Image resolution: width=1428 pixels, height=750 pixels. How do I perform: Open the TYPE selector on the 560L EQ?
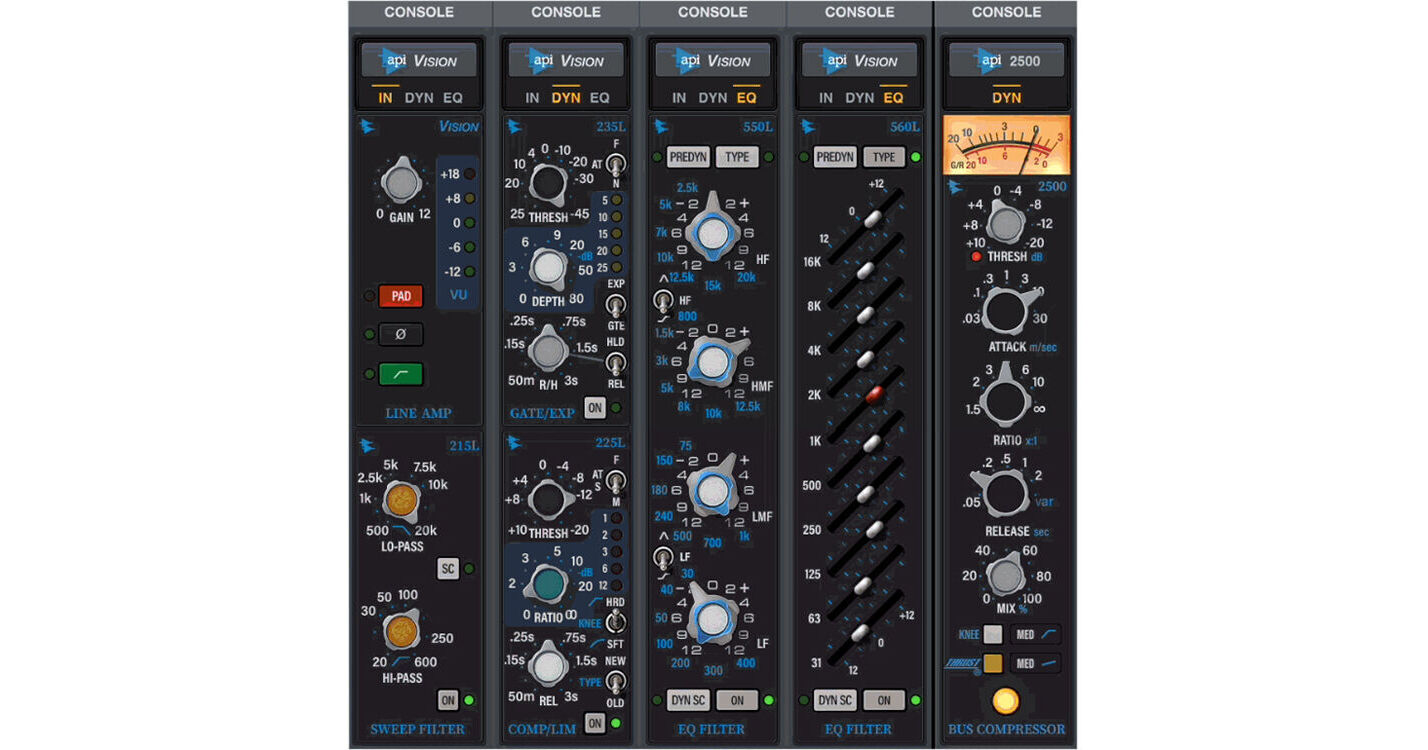(883, 156)
